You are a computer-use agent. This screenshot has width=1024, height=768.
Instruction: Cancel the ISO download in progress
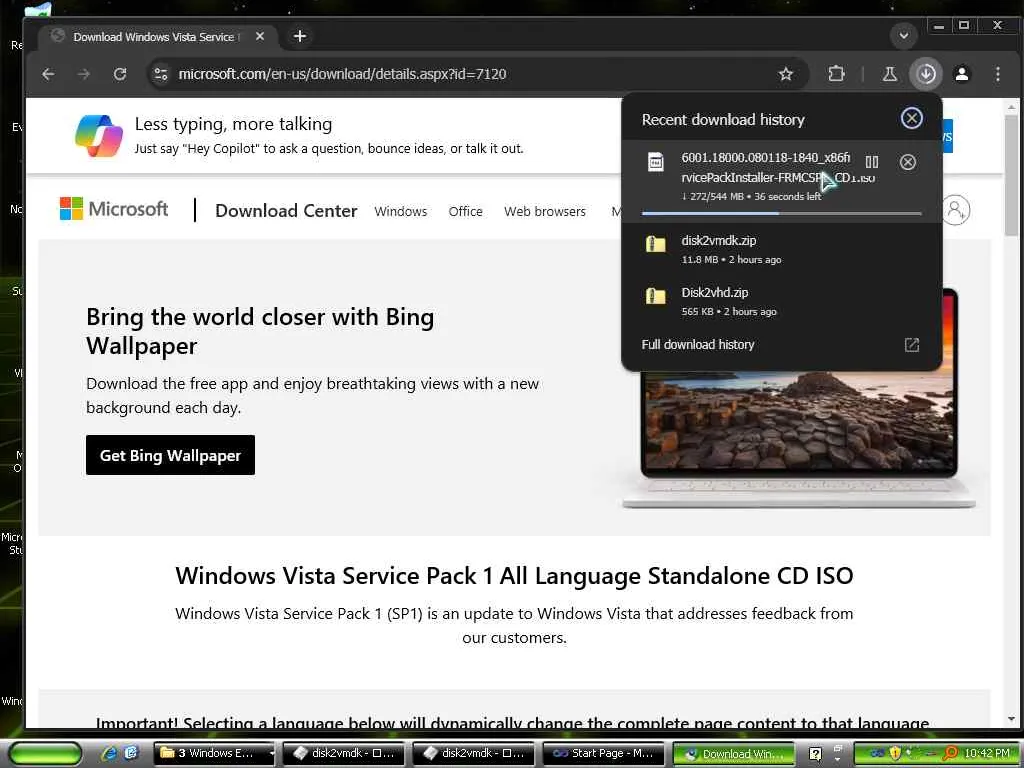point(908,162)
